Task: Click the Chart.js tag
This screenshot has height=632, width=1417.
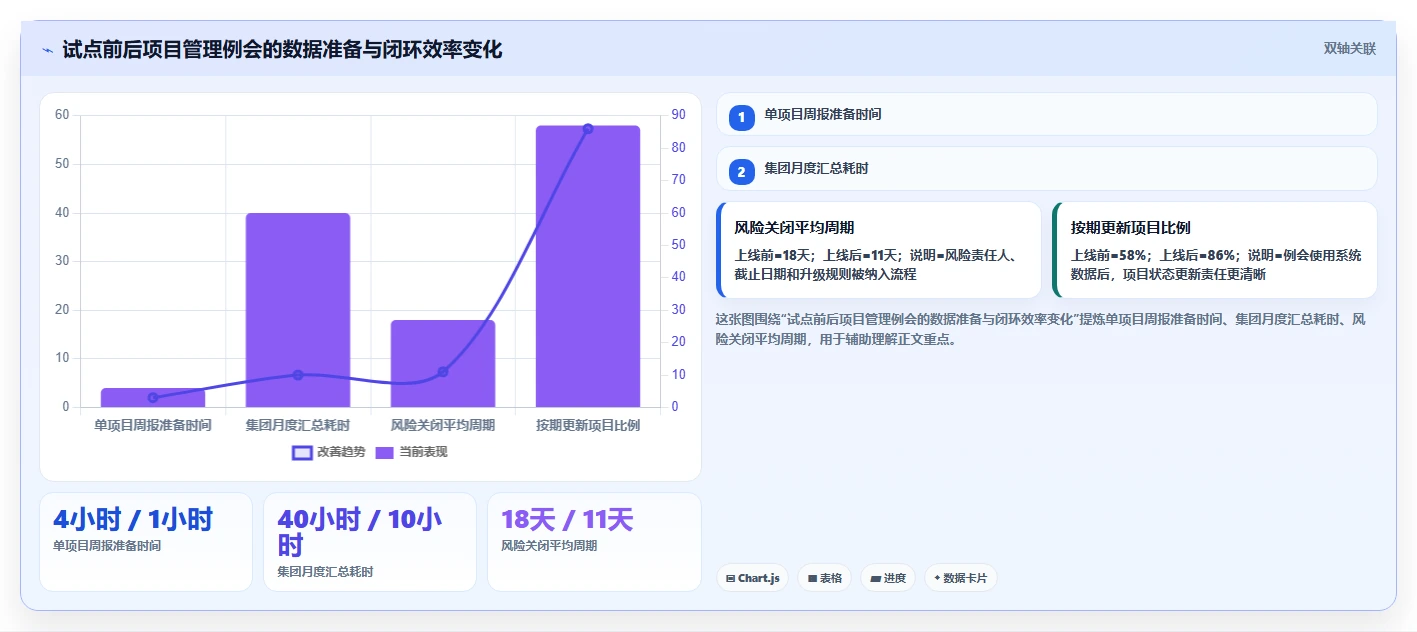Action: [752, 578]
